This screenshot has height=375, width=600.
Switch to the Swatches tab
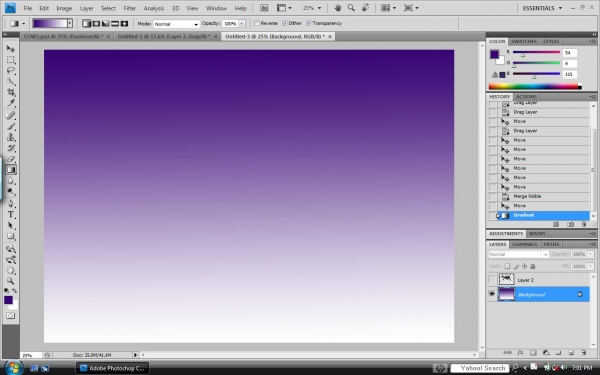coord(523,41)
